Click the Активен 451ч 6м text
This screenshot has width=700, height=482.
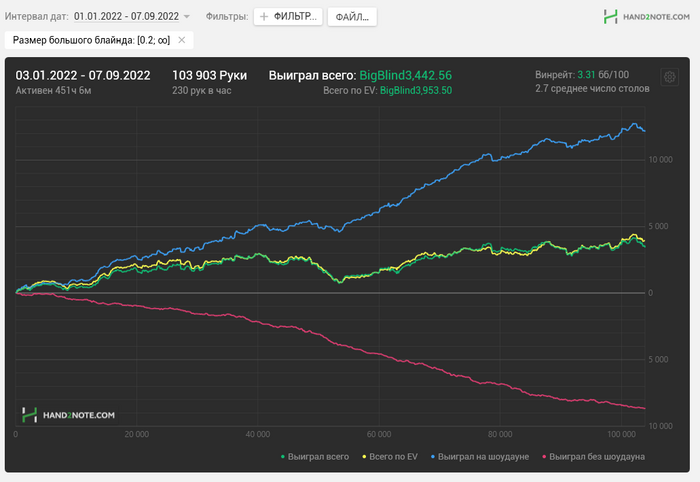[53, 91]
